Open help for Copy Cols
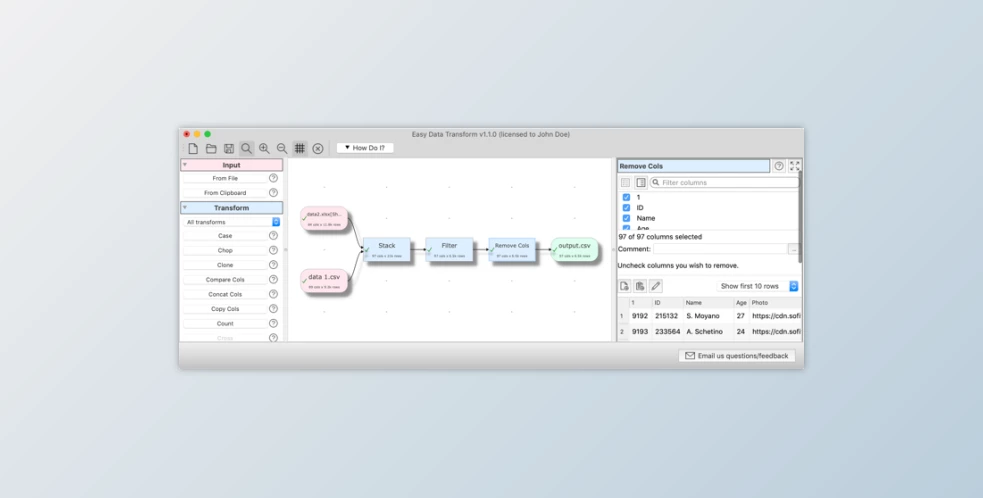 273,309
